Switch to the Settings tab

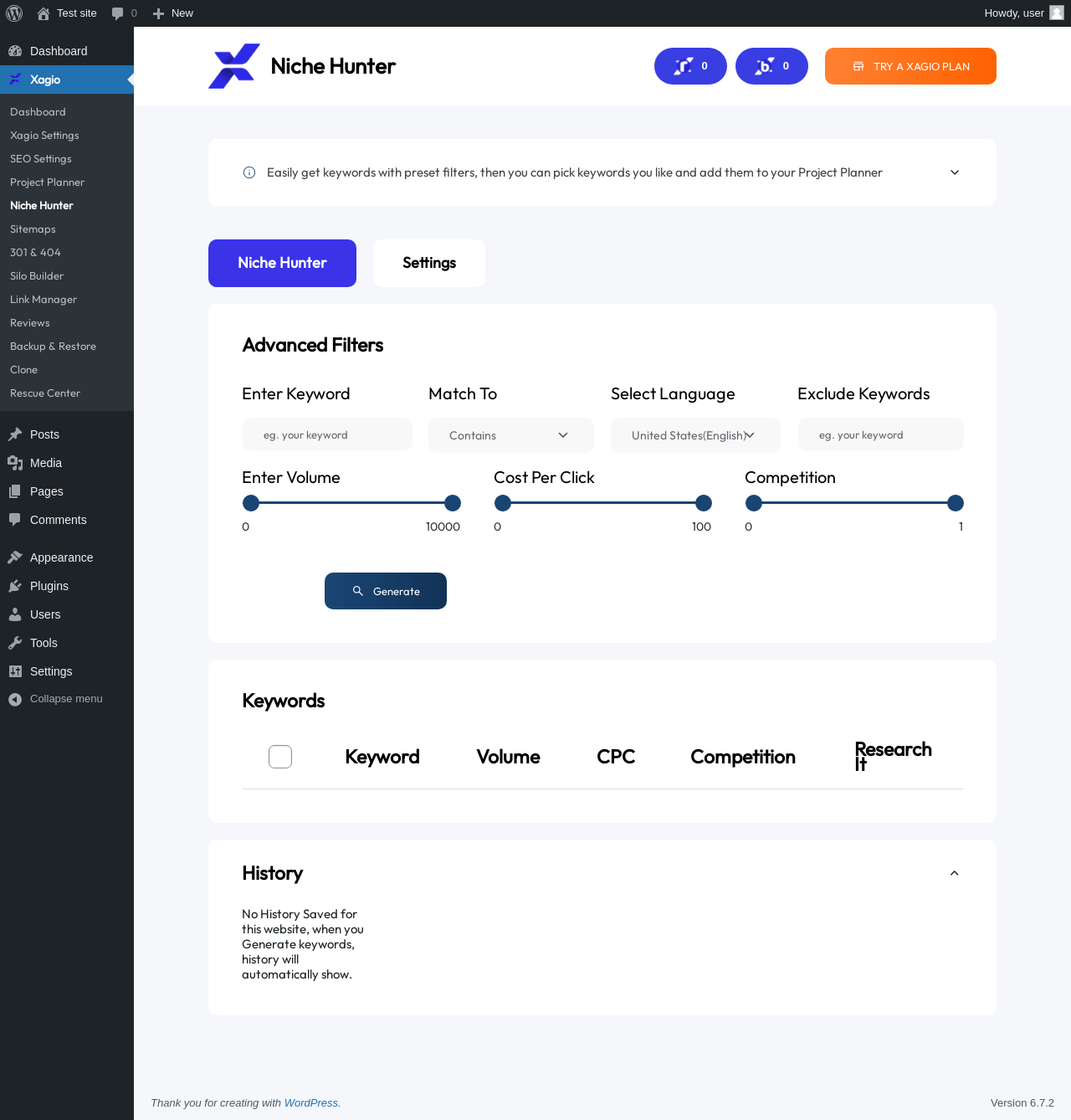[429, 263]
